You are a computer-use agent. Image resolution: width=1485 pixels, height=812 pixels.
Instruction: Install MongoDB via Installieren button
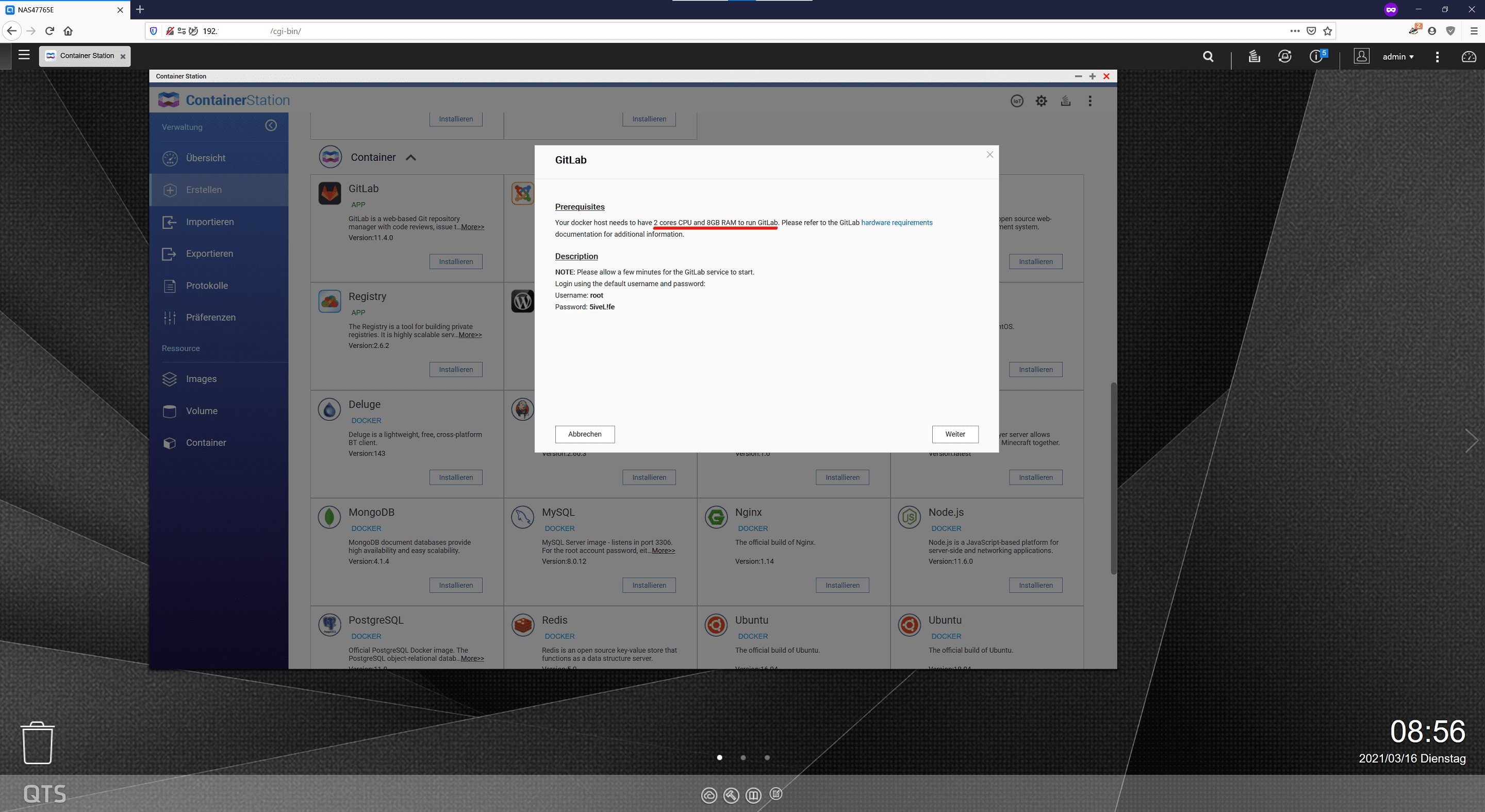pyautogui.click(x=456, y=585)
